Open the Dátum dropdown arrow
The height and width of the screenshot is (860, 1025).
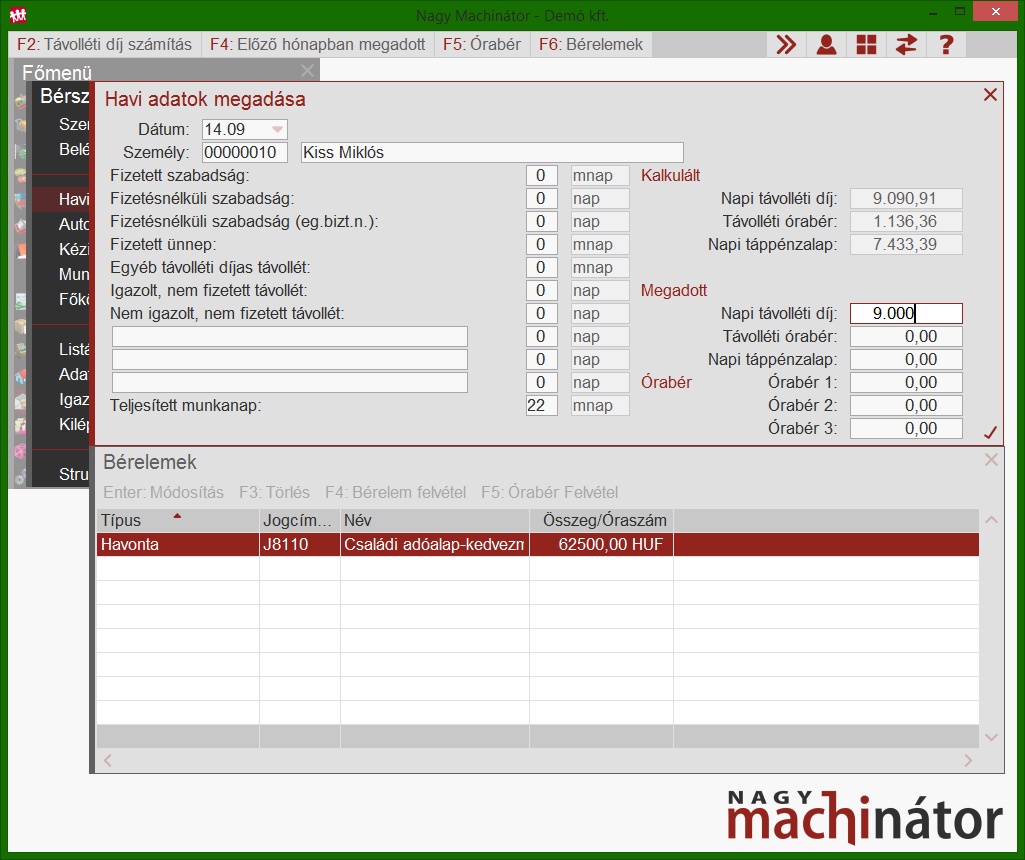point(277,129)
